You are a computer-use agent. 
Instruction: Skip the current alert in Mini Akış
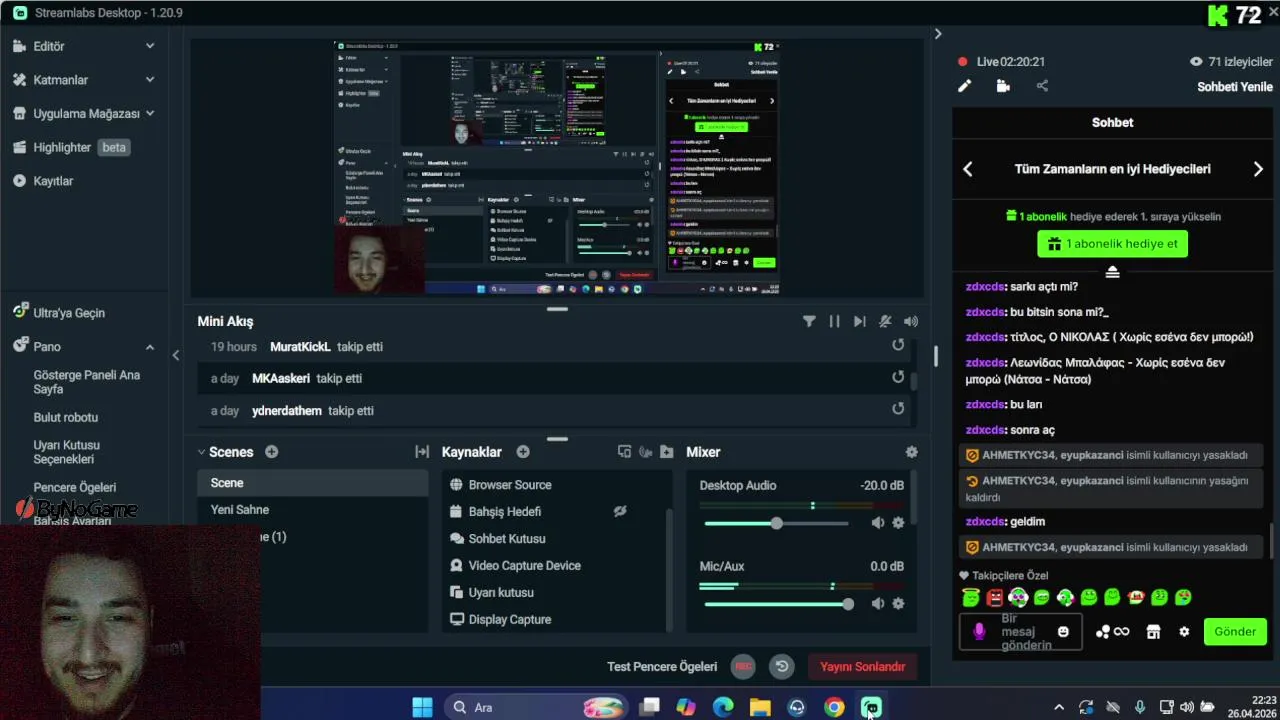859,321
